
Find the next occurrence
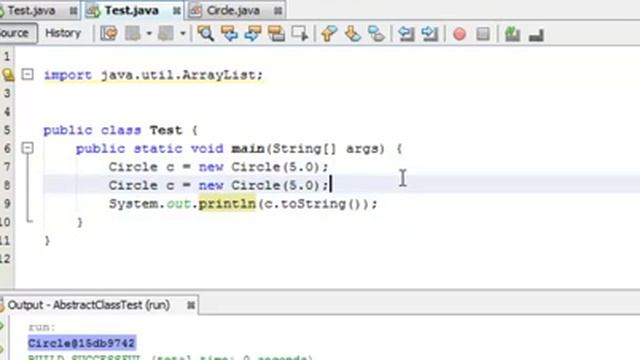pos(253,33)
